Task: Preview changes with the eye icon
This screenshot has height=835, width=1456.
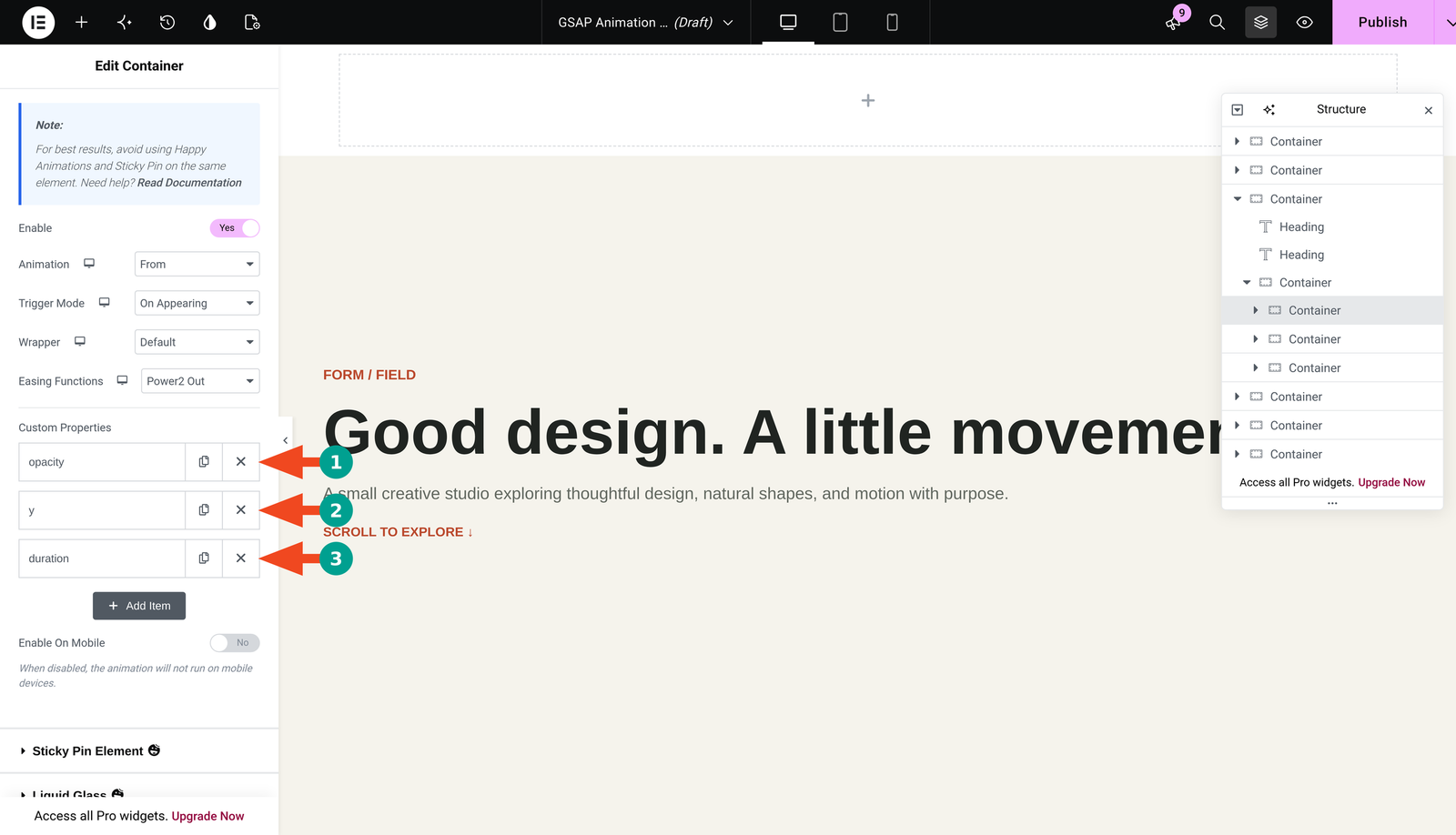Action: click(x=1304, y=22)
